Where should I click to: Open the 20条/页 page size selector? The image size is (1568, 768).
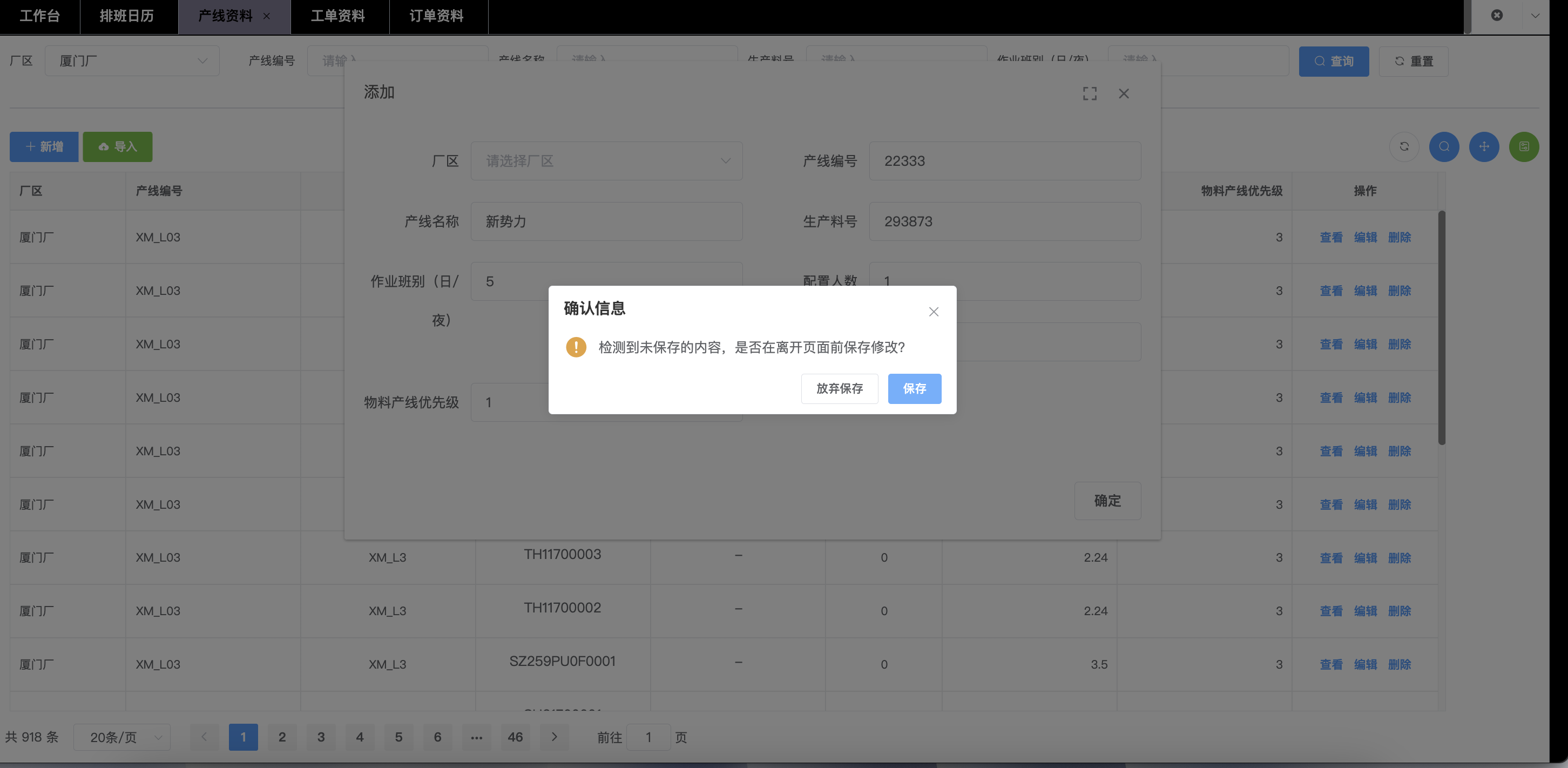tap(121, 738)
